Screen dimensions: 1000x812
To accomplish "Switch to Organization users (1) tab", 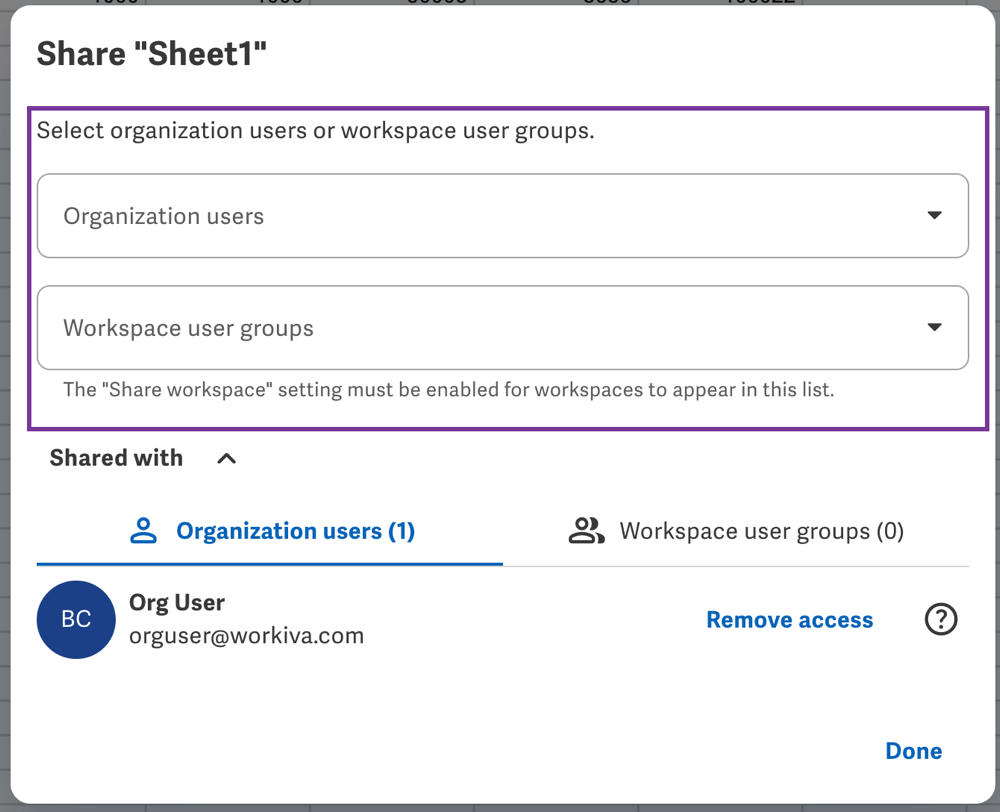I will pyautogui.click(x=294, y=531).
